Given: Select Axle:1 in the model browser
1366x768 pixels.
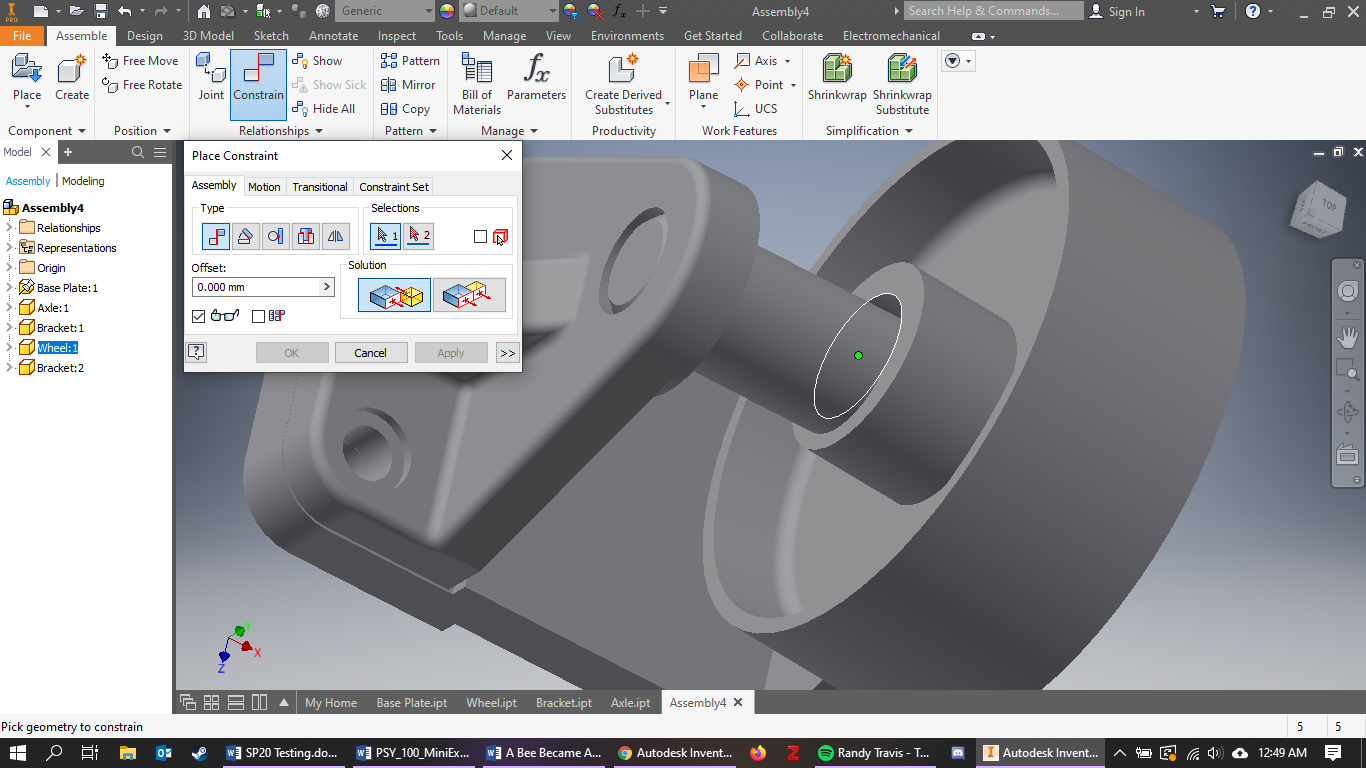Looking at the screenshot, I should click(x=53, y=308).
